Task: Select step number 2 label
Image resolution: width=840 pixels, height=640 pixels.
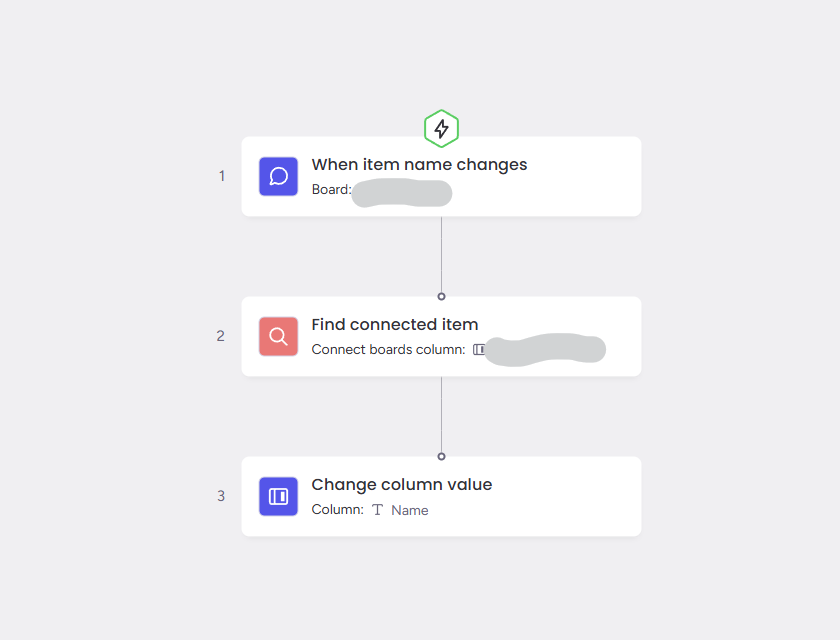Action: (x=221, y=336)
